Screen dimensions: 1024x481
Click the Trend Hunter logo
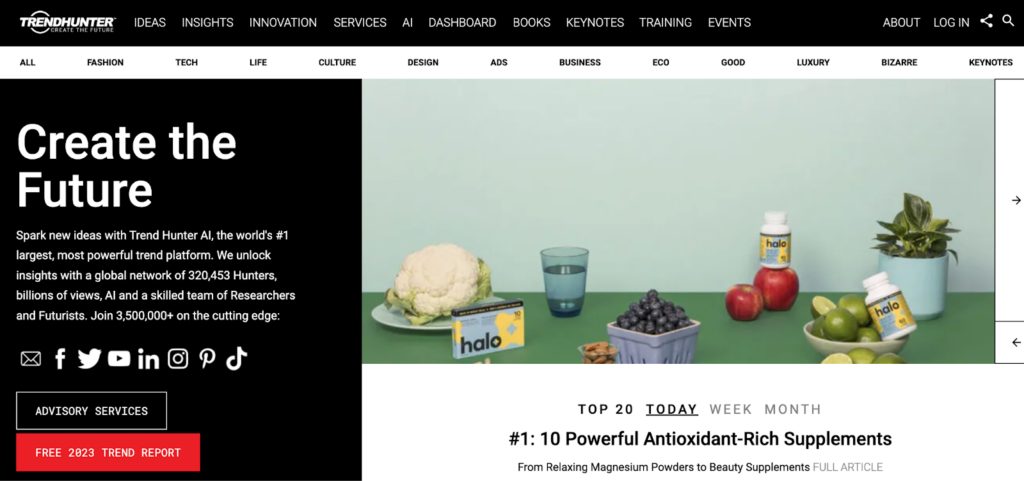point(67,22)
